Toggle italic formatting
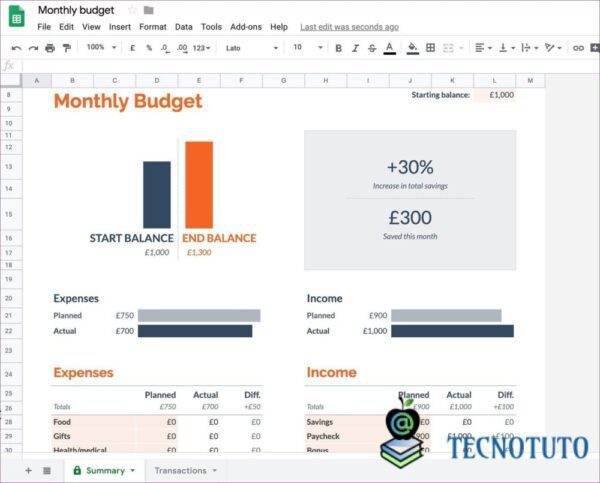The image size is (600, 483). [x=355, y=48]
